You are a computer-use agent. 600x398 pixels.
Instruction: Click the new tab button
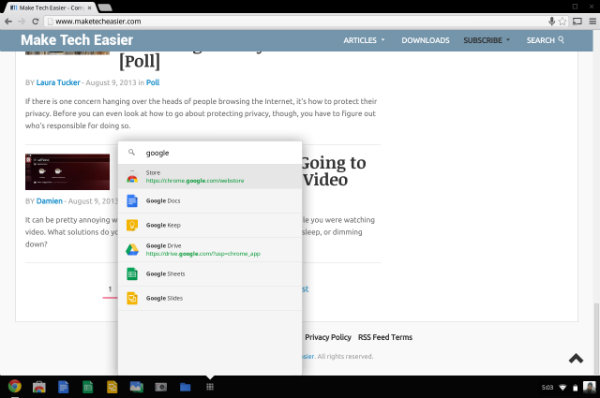(x=104, y=7)
